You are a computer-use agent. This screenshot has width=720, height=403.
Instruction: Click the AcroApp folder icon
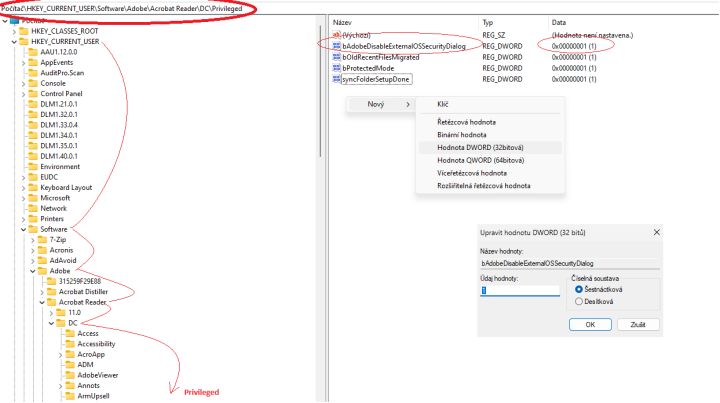(70, 354)
